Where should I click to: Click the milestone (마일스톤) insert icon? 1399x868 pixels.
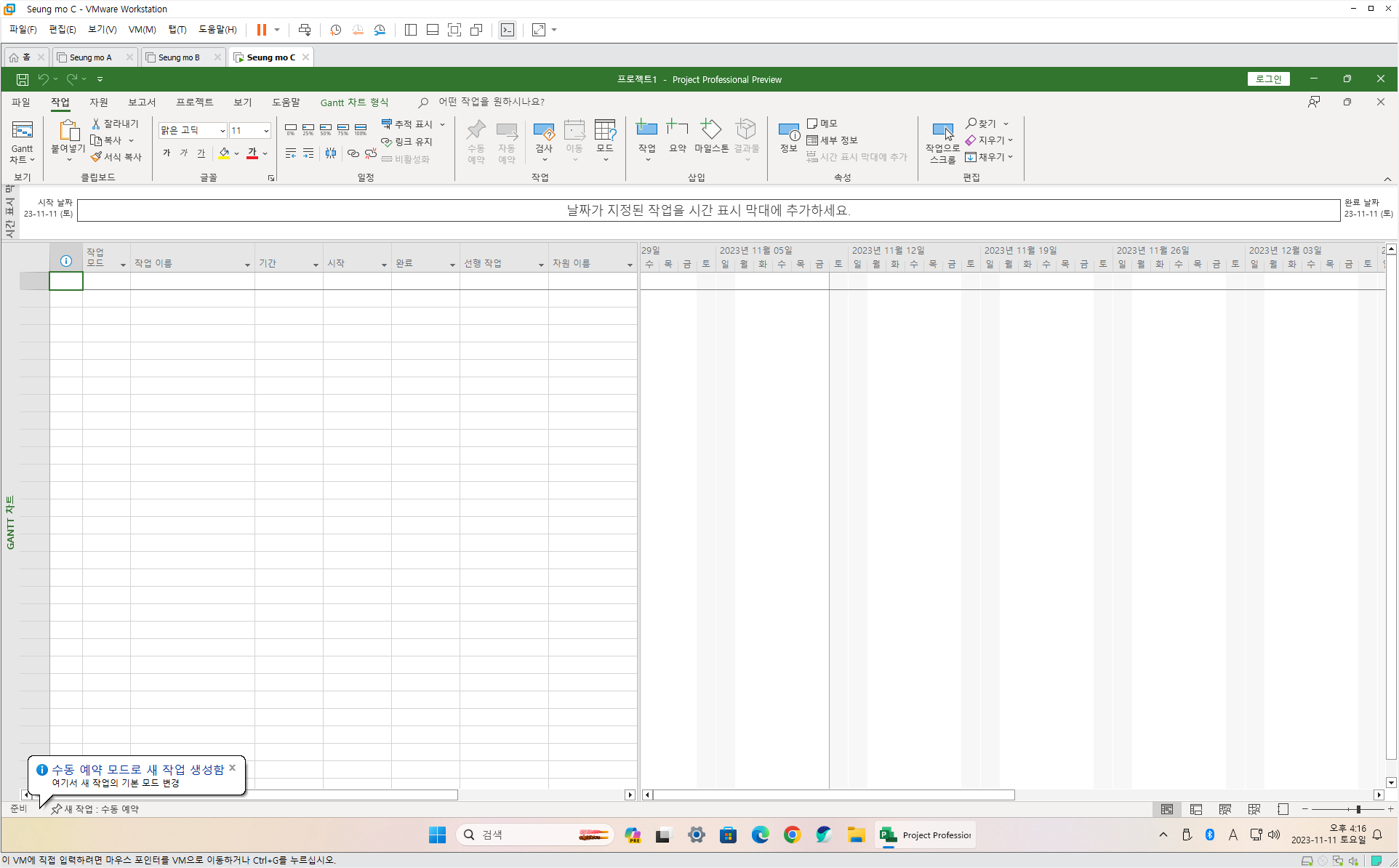(710, 131)
